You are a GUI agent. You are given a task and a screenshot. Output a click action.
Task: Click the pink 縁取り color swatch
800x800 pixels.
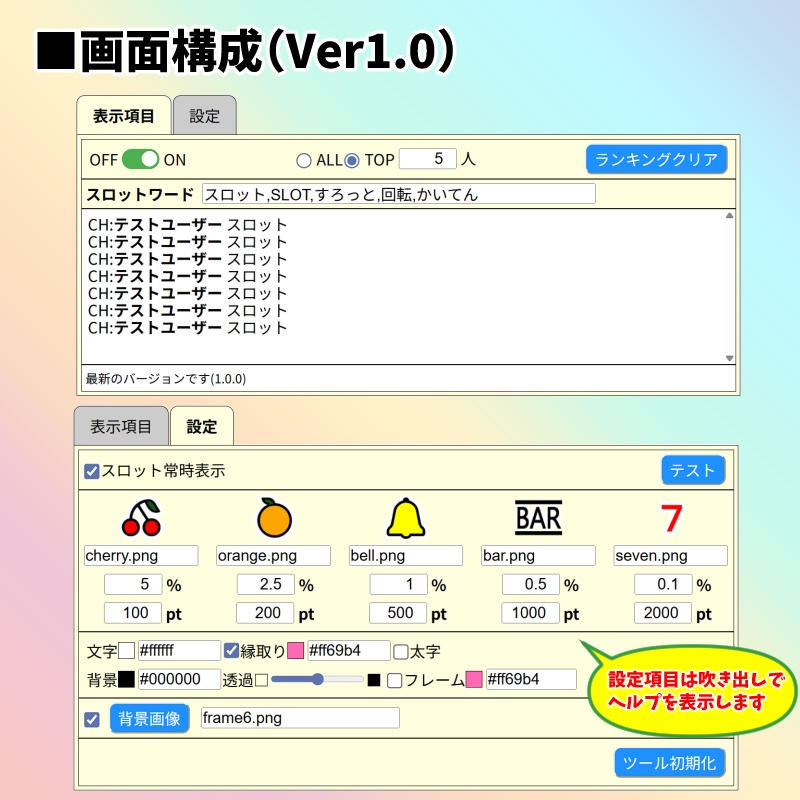pyautogui.click(x=294, y=649)
